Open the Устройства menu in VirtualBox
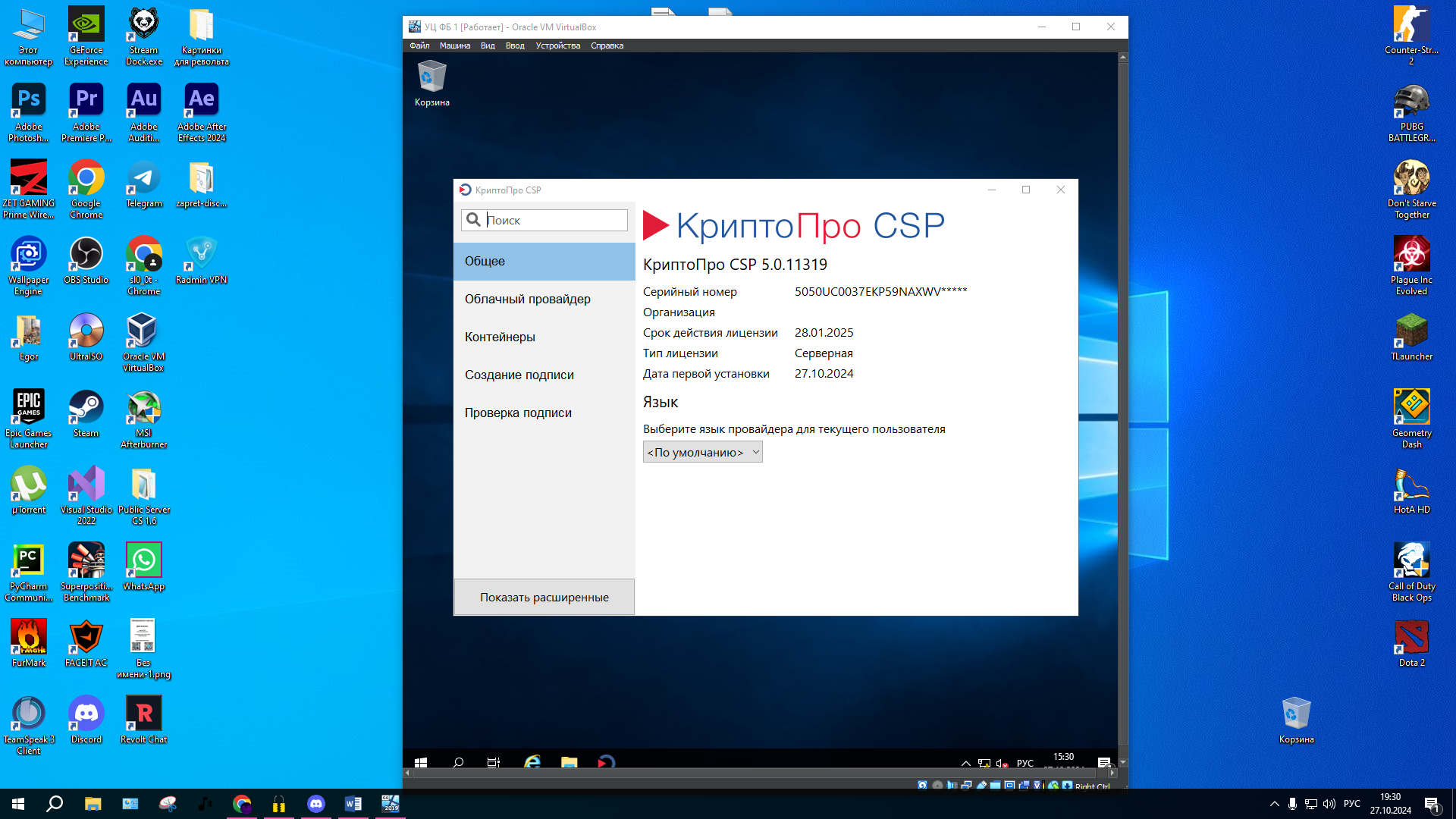The width and height of the screenshot is (1456, 819). [x=558, y=45]
